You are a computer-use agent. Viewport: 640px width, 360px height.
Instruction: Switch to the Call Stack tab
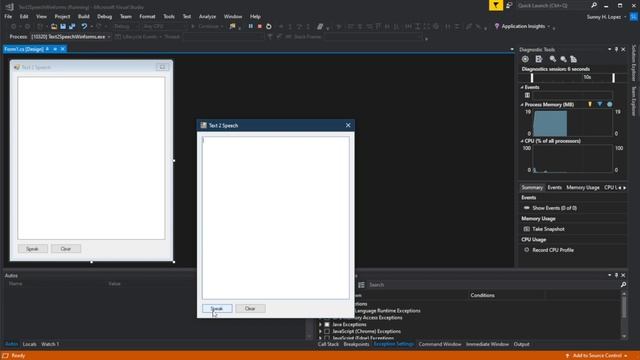pos(329,344)
